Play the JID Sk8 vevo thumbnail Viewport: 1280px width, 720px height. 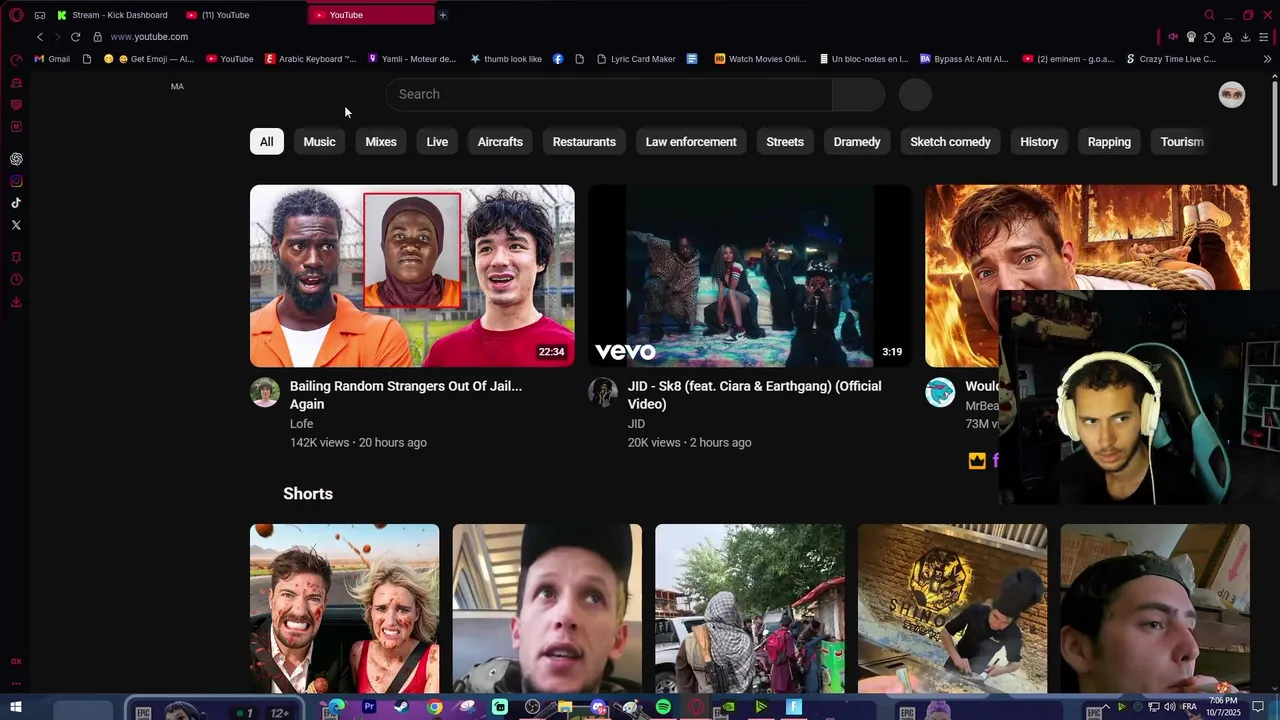750,276
